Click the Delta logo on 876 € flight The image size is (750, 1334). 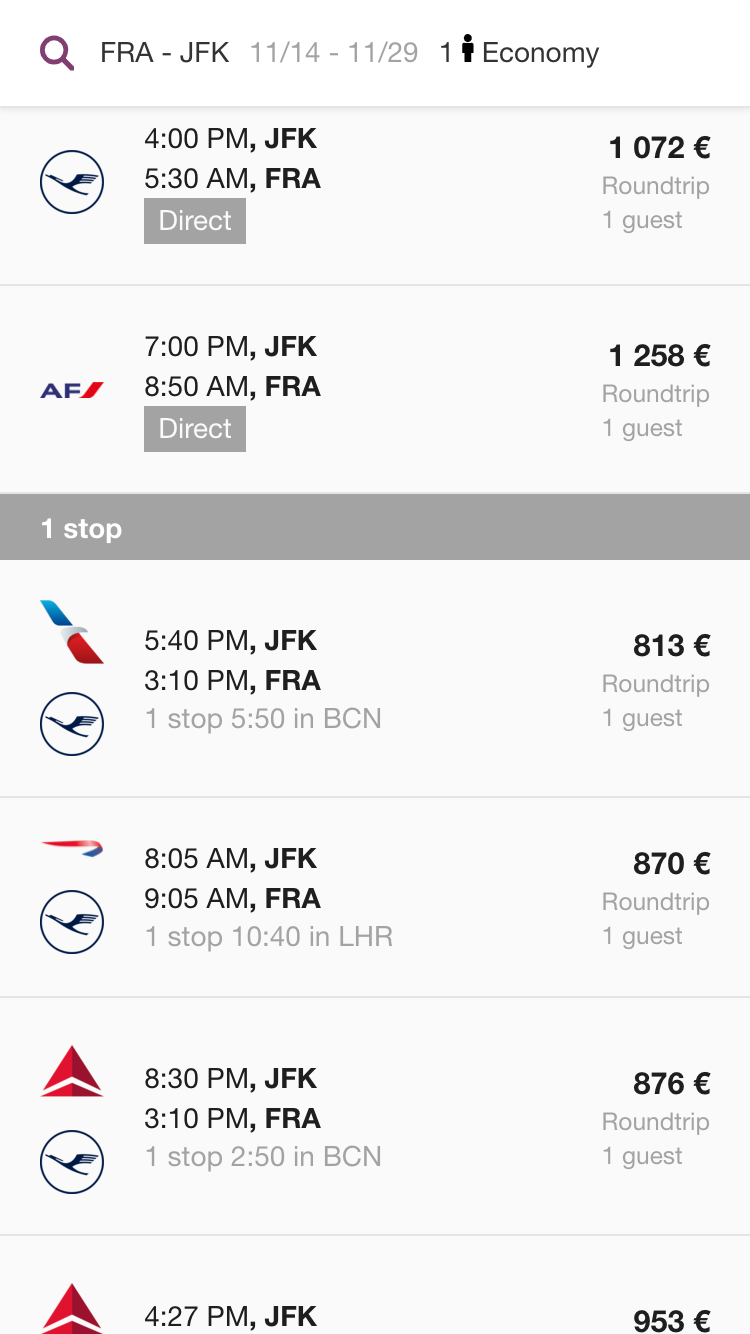coord(72,1071)
